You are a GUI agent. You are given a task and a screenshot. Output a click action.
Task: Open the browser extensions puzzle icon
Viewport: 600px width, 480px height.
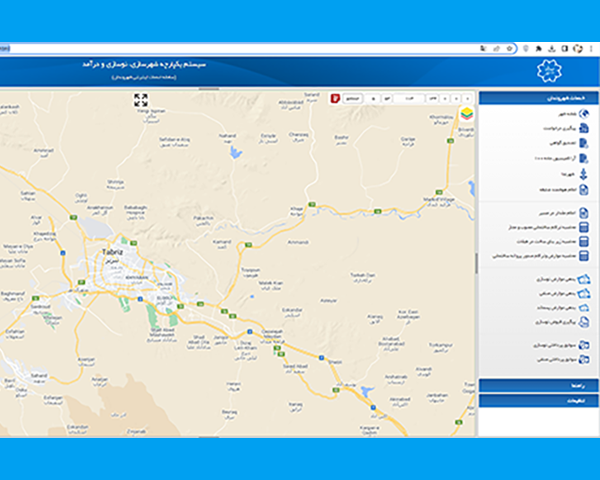539,49
